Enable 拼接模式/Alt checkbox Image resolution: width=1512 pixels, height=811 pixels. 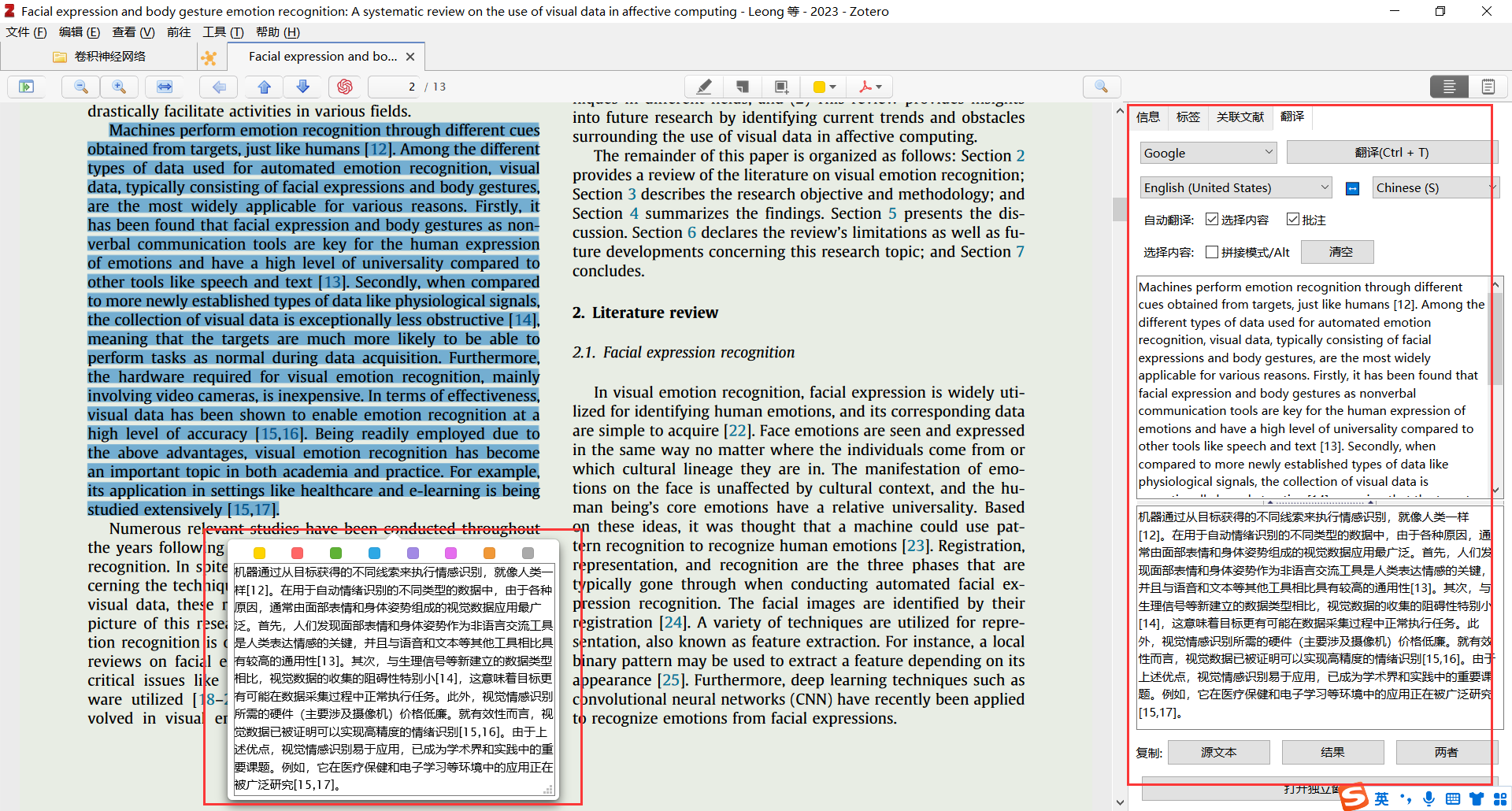[1212, 252]
